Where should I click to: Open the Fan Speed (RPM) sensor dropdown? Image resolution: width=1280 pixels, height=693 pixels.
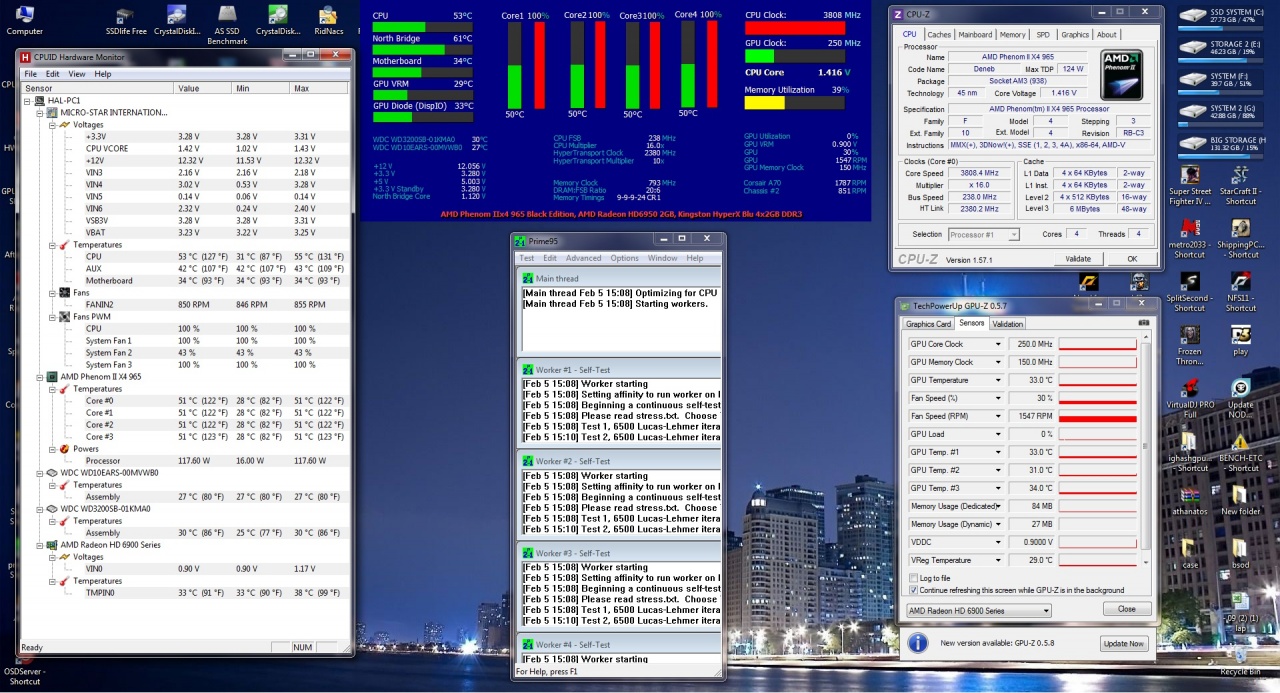pos(998,416)
